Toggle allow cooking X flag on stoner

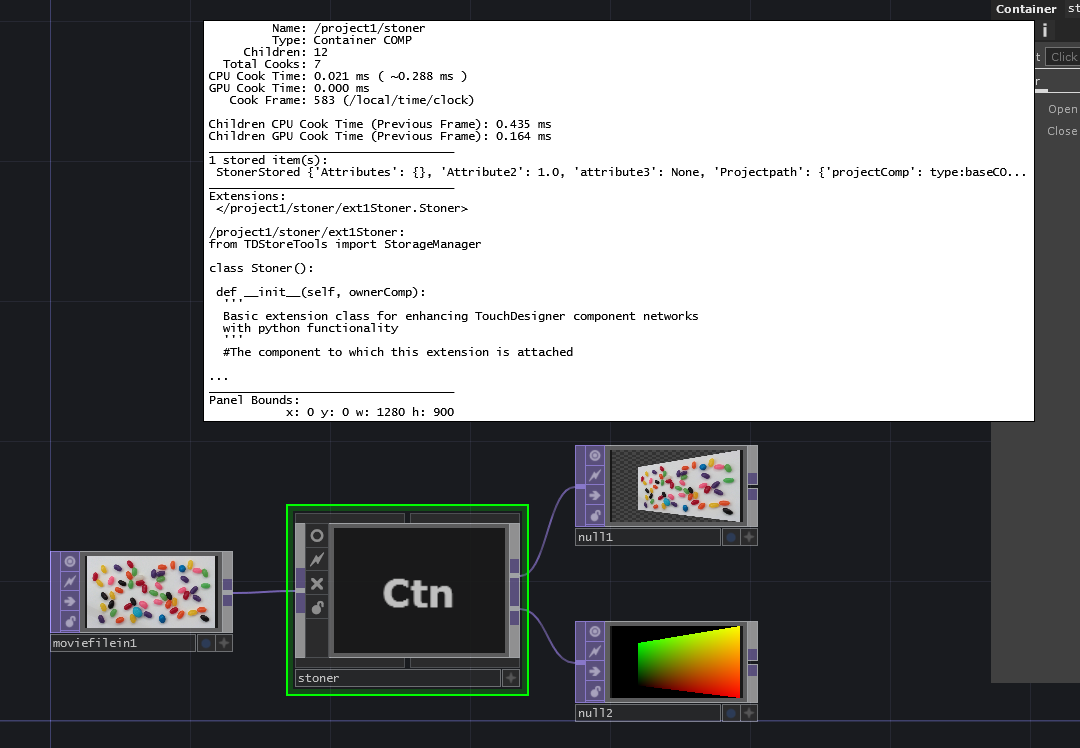tap(317, 583)
